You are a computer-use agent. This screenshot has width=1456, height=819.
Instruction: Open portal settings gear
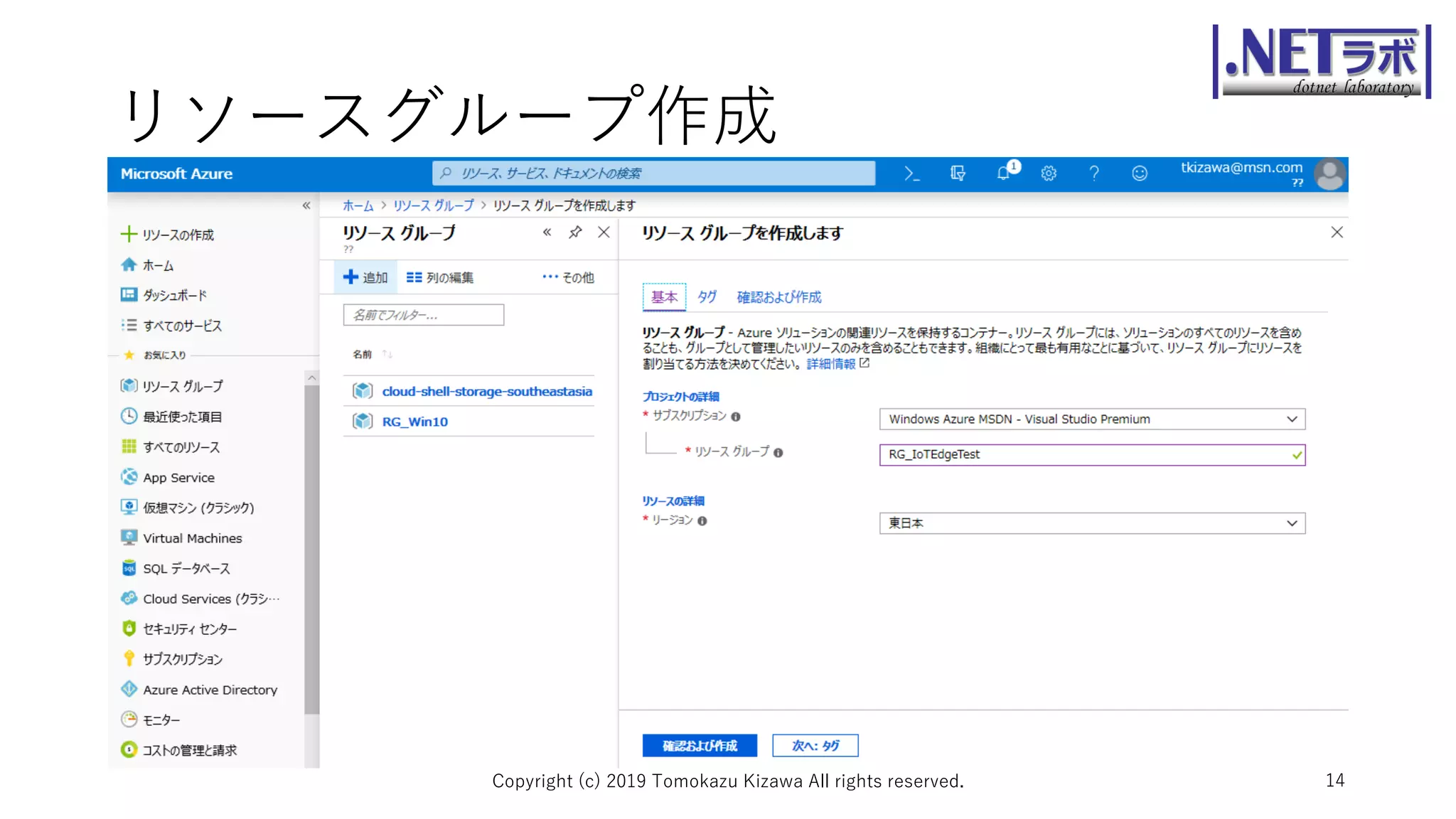[1049, 173]
